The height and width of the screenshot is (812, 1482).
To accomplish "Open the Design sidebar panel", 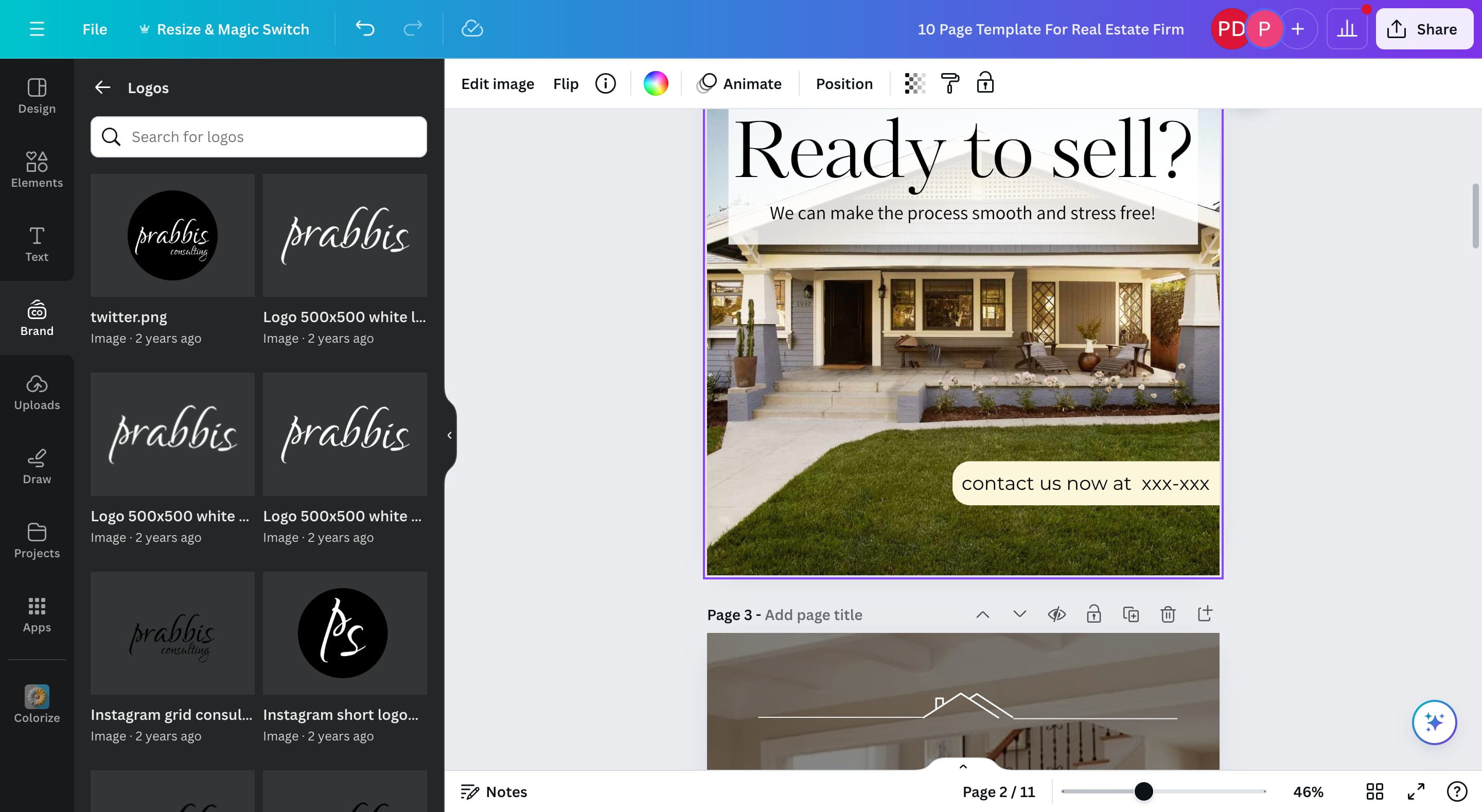I will [x=37, y=96].
